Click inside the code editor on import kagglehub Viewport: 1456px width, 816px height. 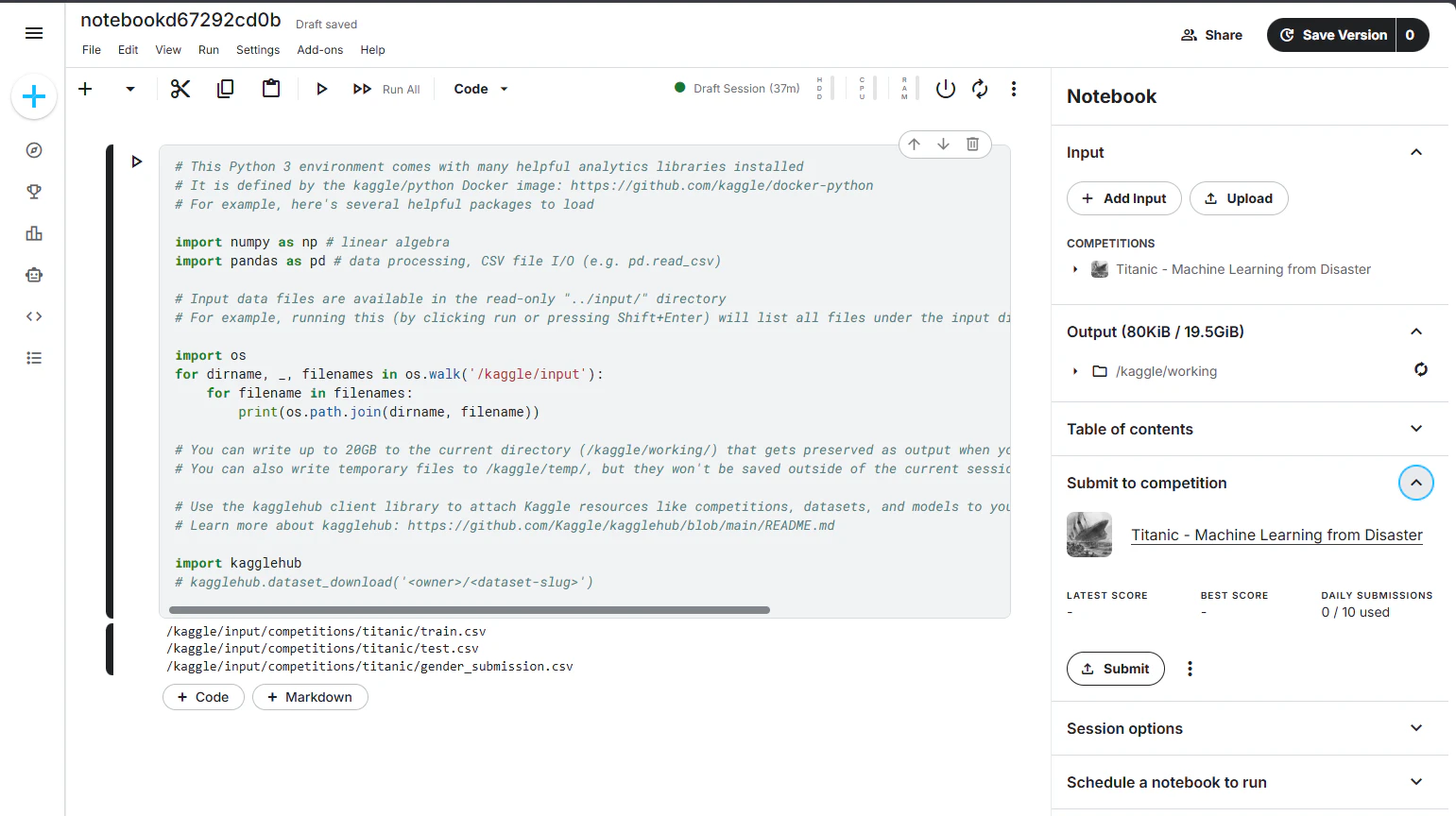tap(238, 563)
